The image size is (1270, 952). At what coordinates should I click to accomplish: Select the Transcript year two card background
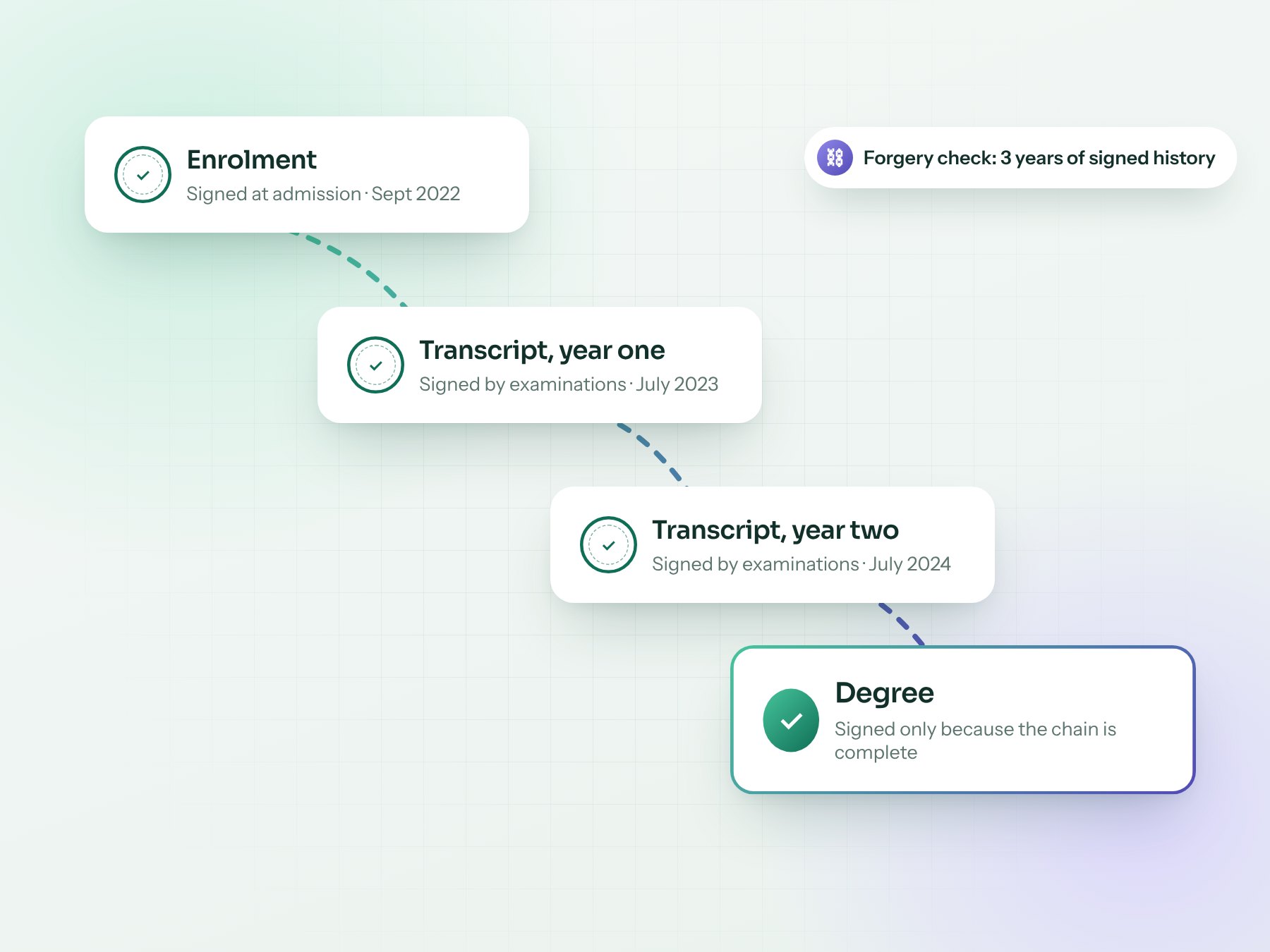click(x=773, y=544)
